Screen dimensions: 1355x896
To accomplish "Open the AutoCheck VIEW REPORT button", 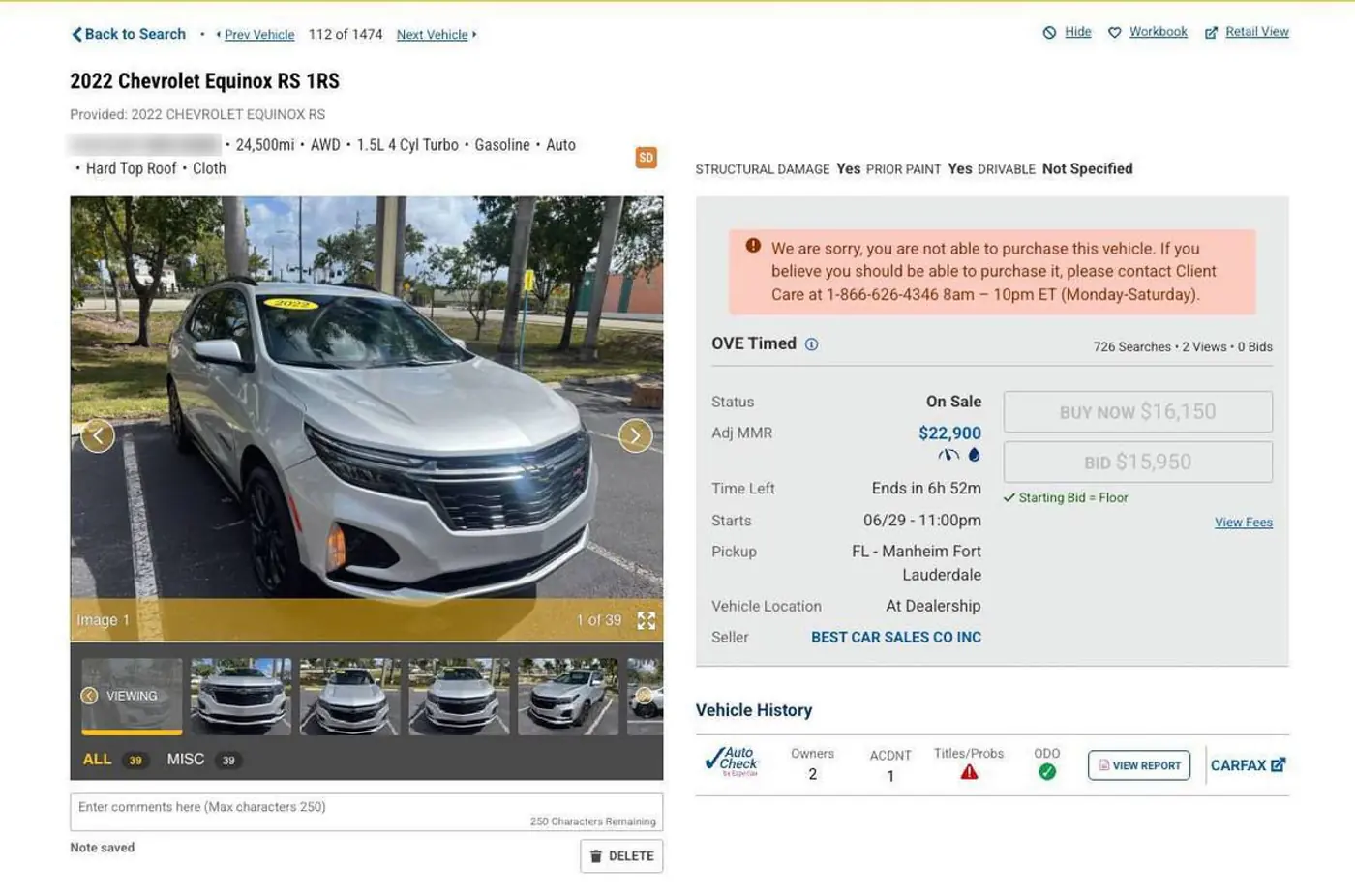I will 1139,765.
